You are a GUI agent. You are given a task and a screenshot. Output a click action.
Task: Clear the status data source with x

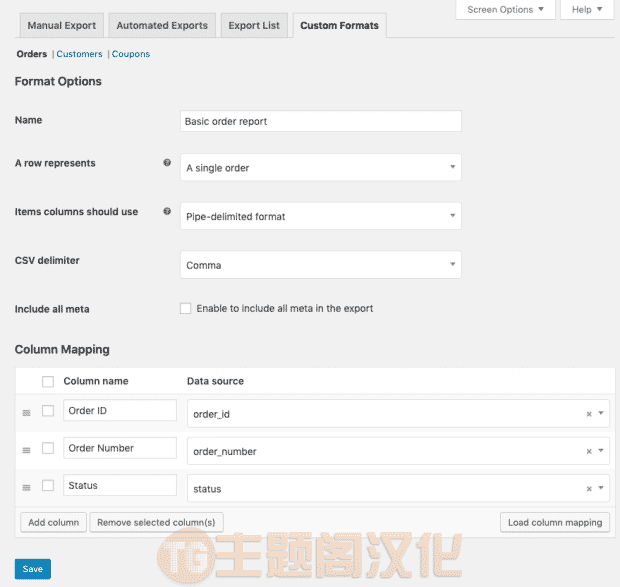(x=589, y=489)
